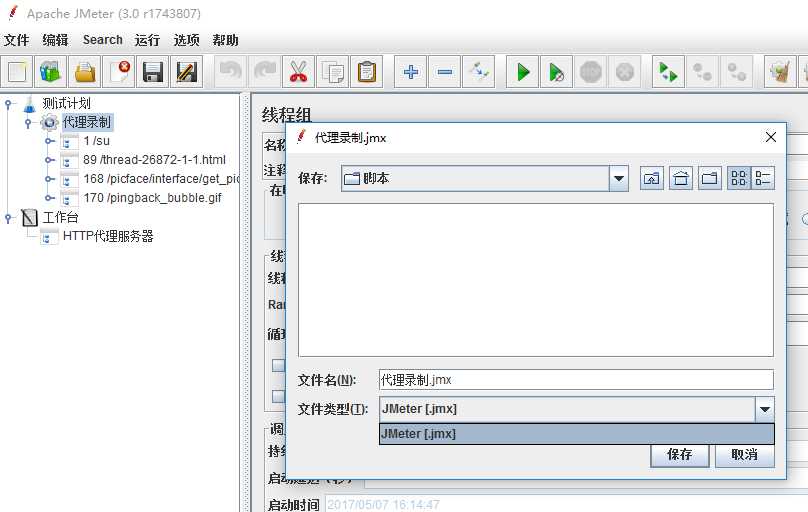
Task: Select 工作台 in the tree
Action: (60, 217)
